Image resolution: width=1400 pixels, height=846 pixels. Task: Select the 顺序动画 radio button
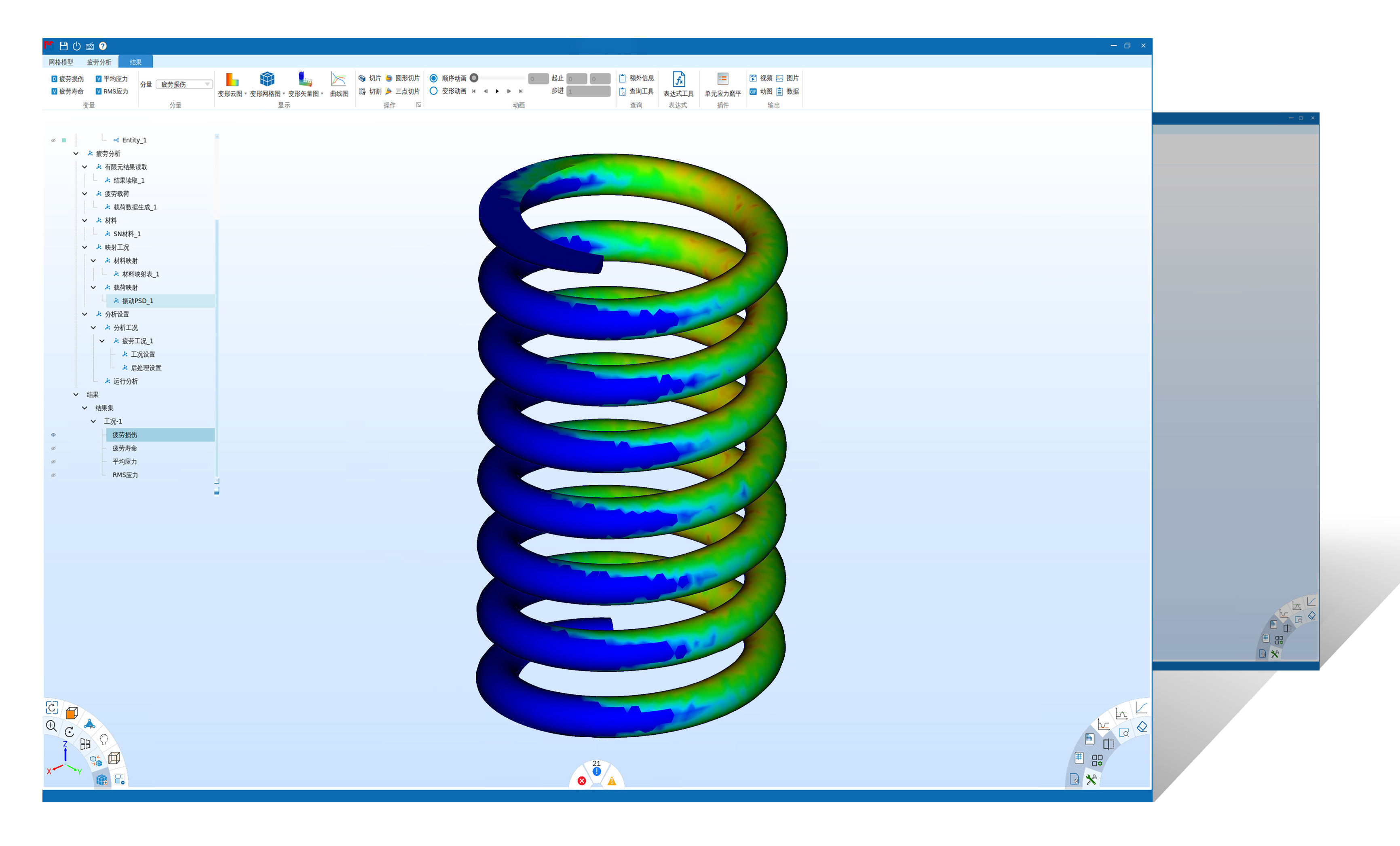click(x=433, y=78)
